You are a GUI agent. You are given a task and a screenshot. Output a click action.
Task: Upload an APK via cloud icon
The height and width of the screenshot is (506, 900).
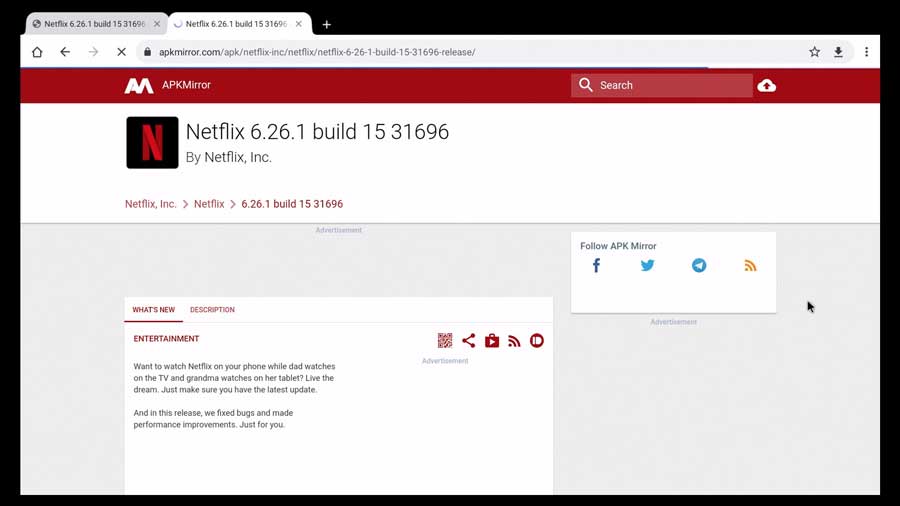[x=767, y=85]
